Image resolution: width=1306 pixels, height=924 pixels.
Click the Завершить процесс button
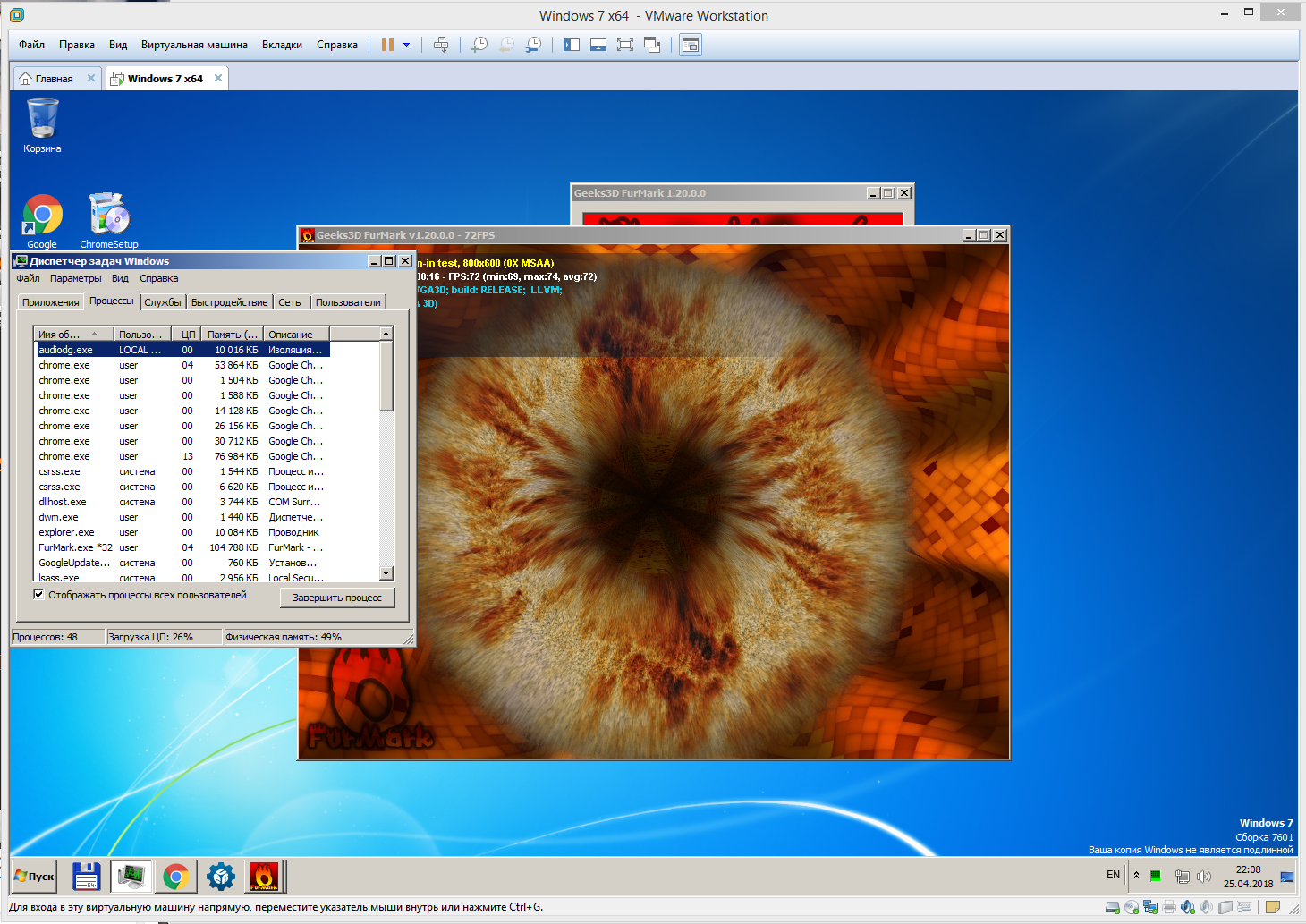(337, 598)
